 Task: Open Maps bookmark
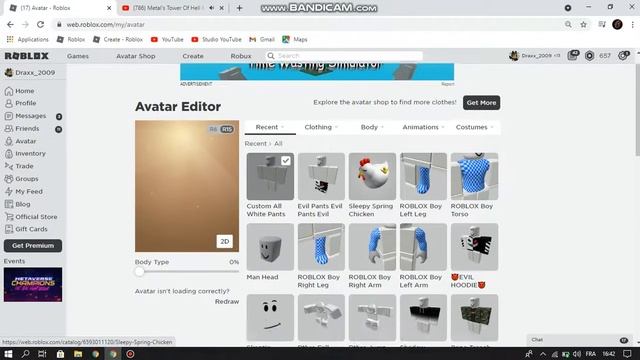pyautogui.click(x=295, y=40)
